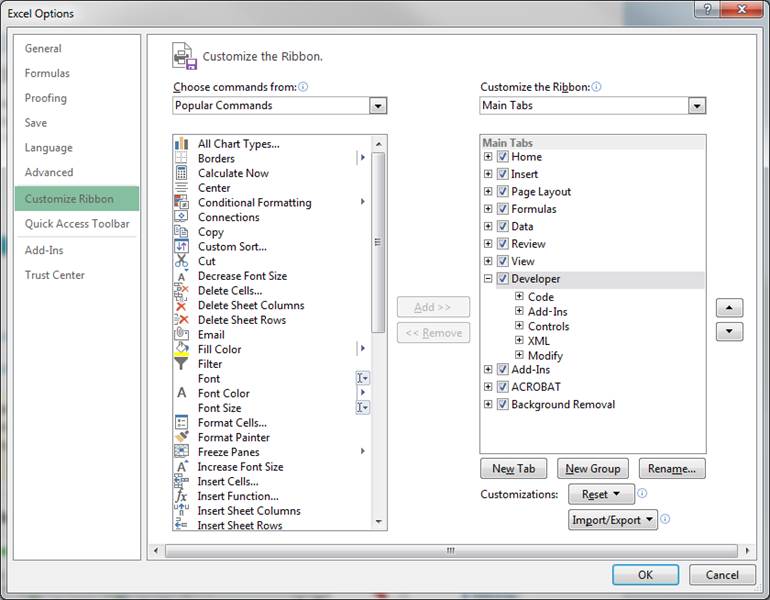Click the Move Up arrow button

[x=729, y=308]
